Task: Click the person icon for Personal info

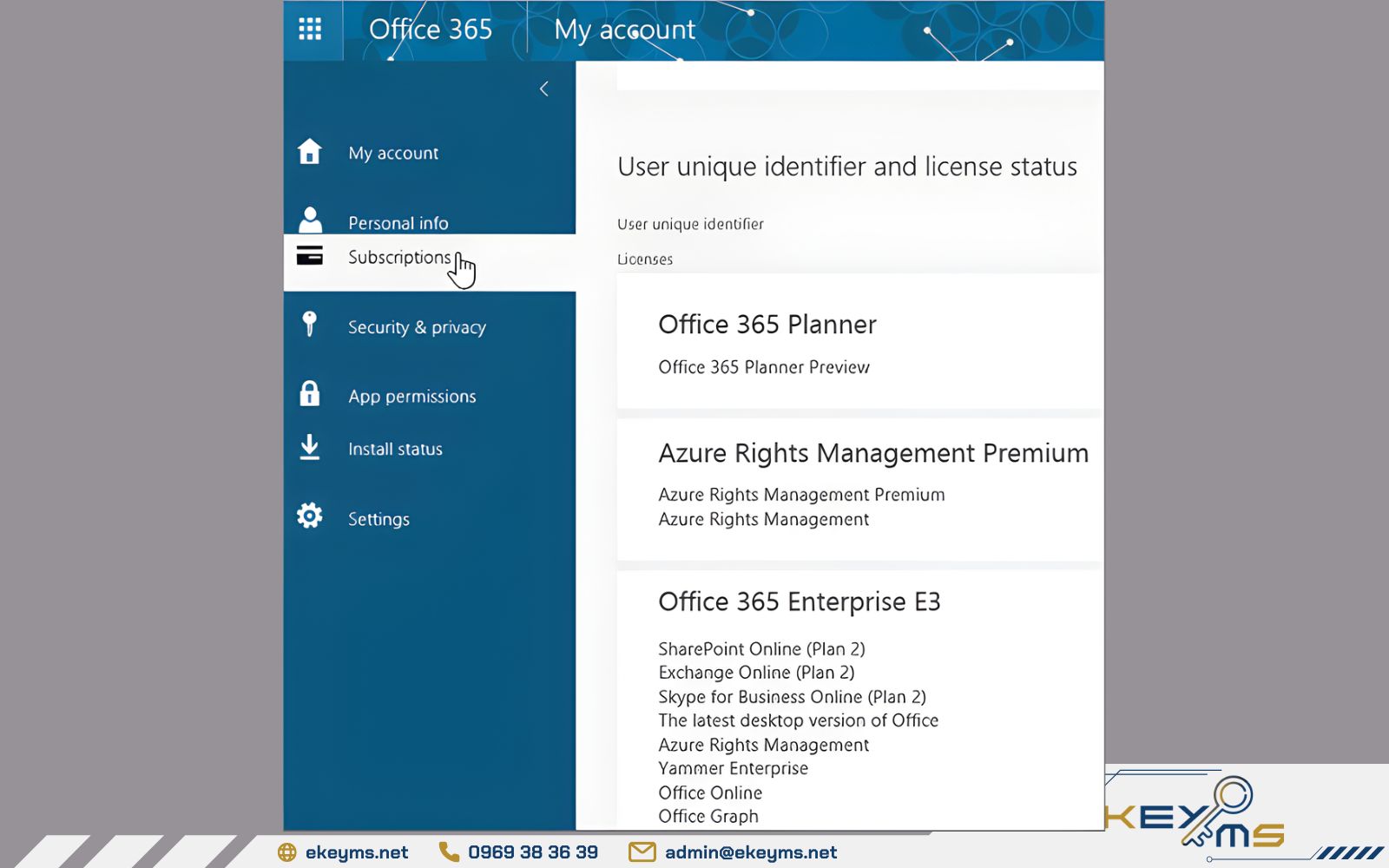Action: coord(310,220)
